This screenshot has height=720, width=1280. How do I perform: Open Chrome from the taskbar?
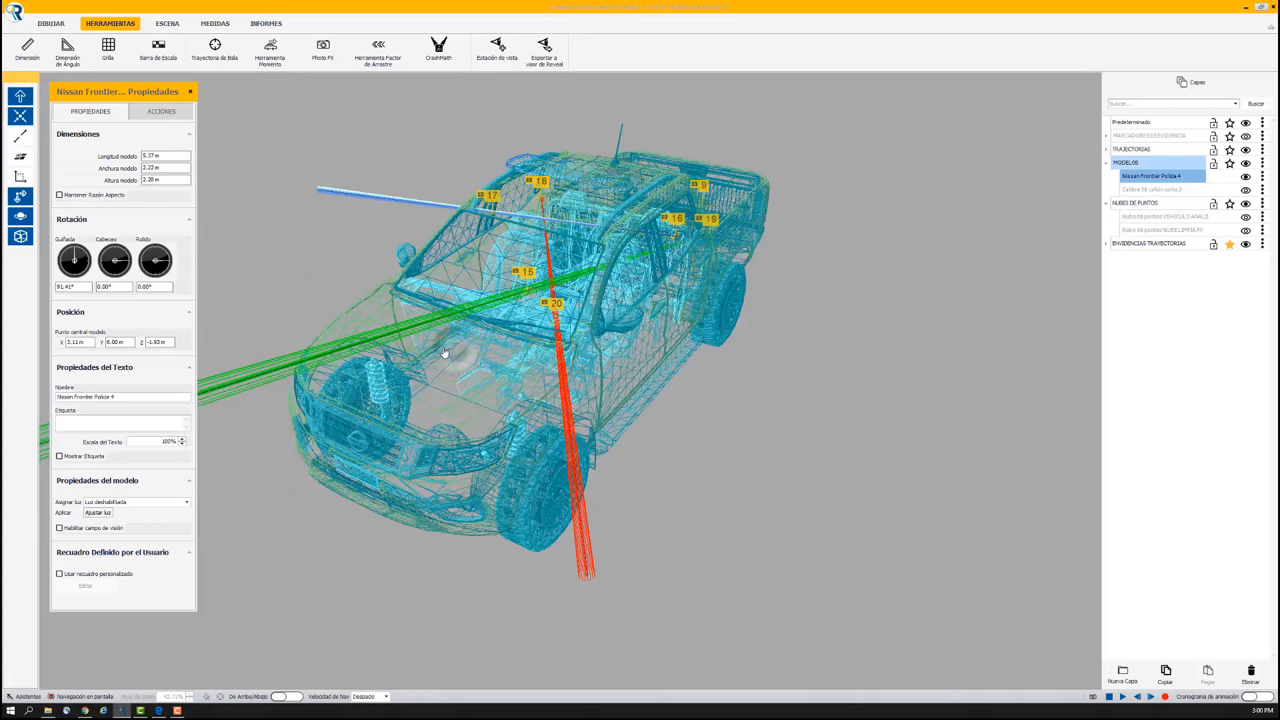[85, 711]
